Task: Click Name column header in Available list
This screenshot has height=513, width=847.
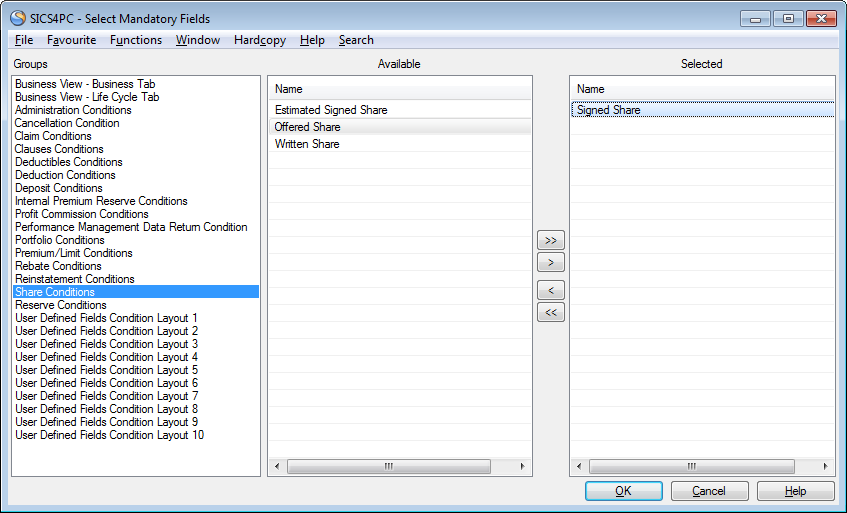Action: click(289, 89)
